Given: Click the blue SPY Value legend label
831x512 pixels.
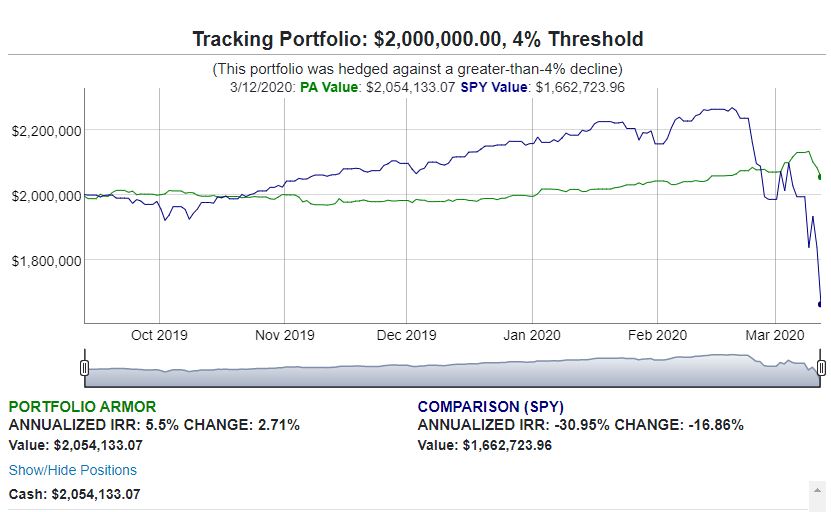Looking at the screenshot, I should (x=493, y=87).
